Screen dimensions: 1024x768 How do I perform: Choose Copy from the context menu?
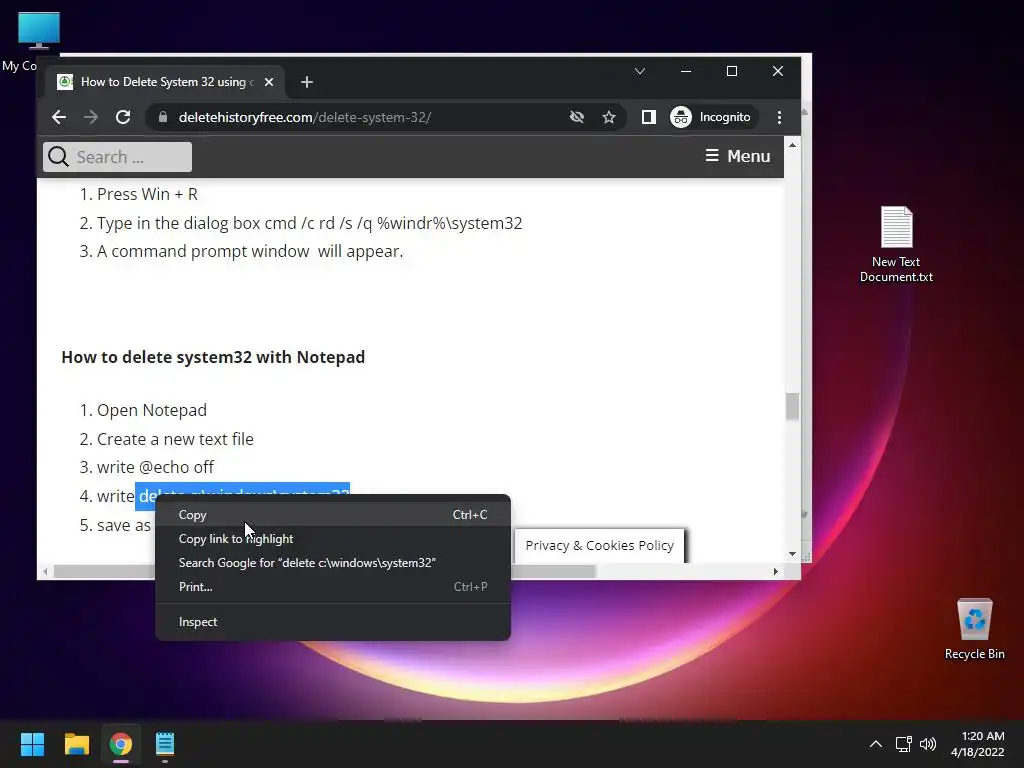coord(333,515)
